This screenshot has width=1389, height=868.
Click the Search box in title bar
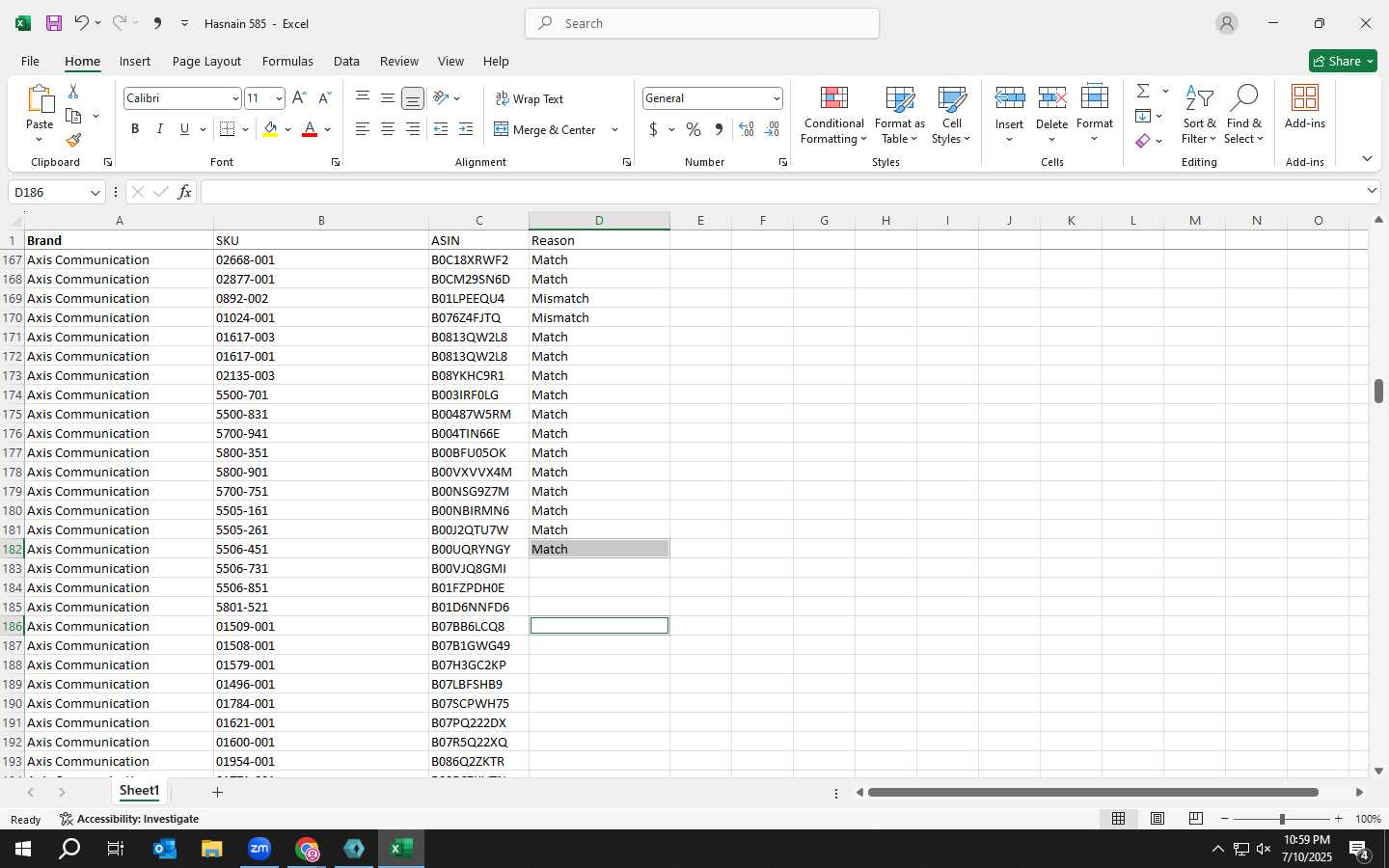pos(702,23)
